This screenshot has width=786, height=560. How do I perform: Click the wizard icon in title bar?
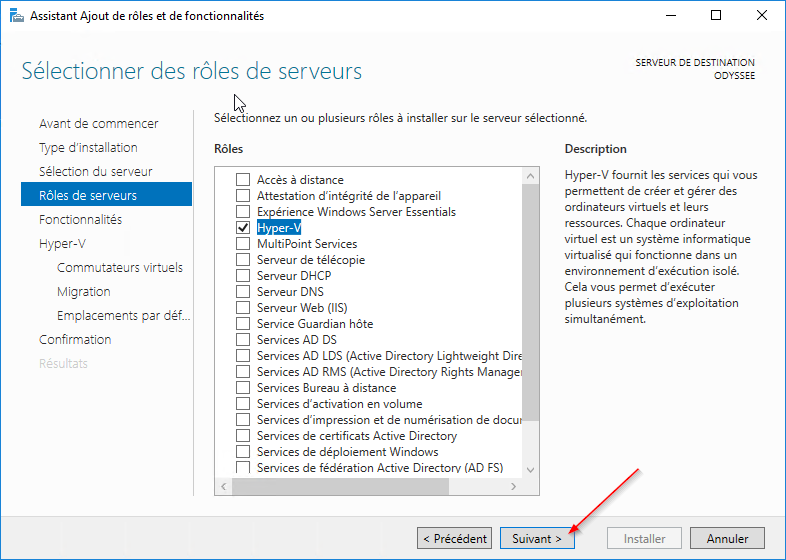click(14, 15)
